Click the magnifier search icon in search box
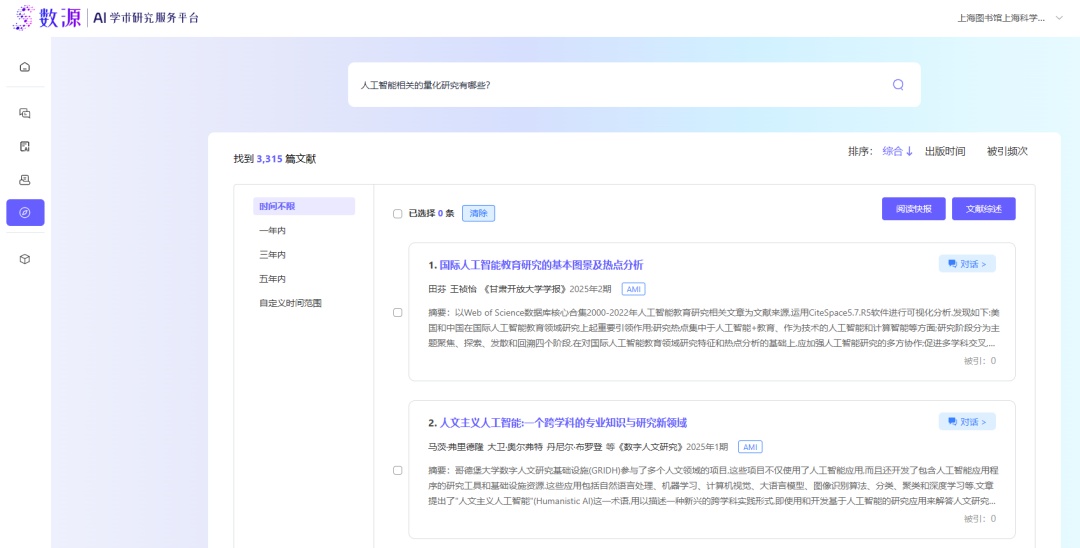 click(x=897, y=85)
